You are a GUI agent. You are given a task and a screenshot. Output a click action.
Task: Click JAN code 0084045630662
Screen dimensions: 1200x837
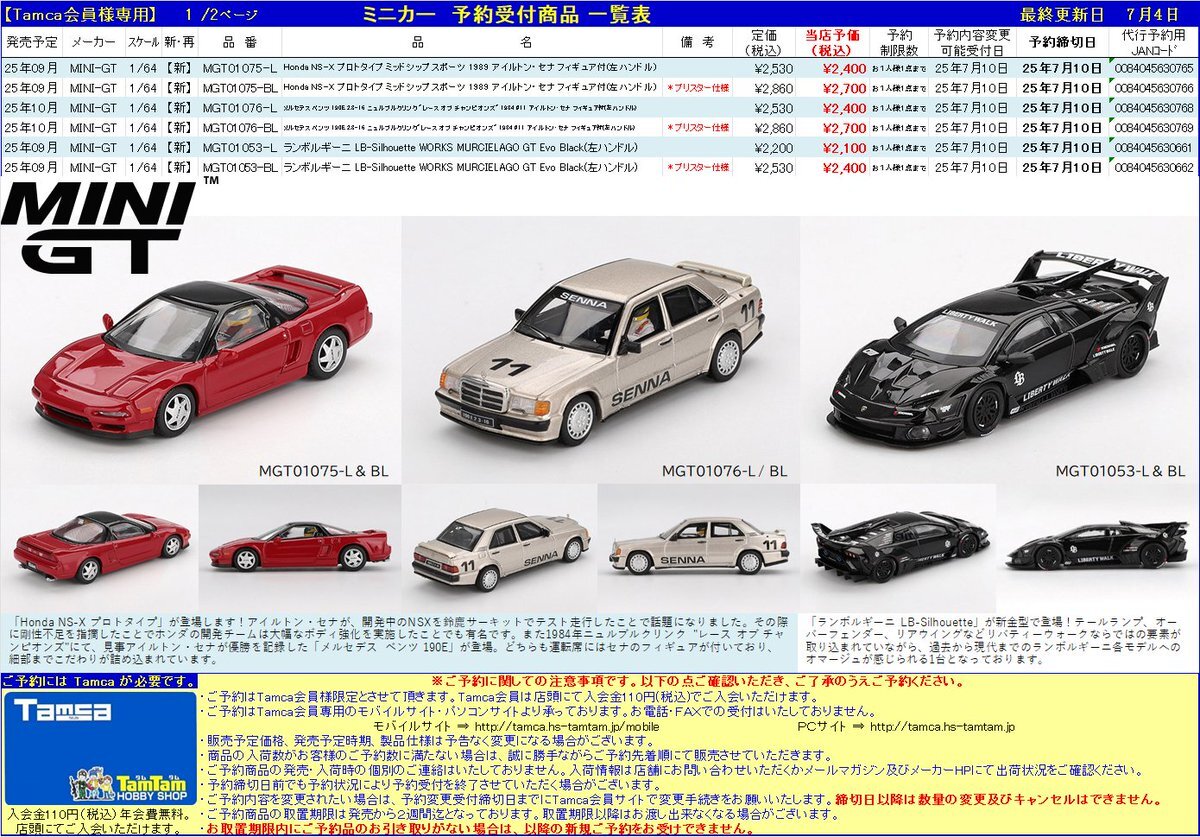(x=1155, y=168)
